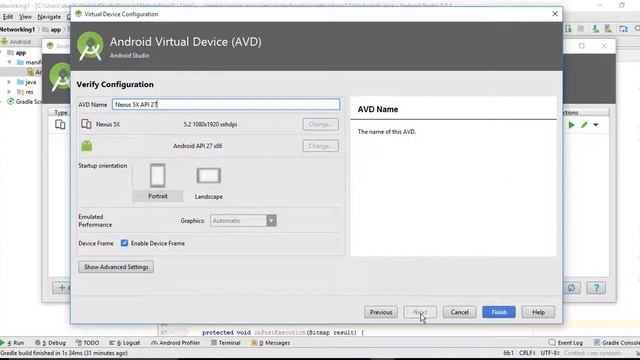Open the Terminal tool window

click(x=225, y=343)
